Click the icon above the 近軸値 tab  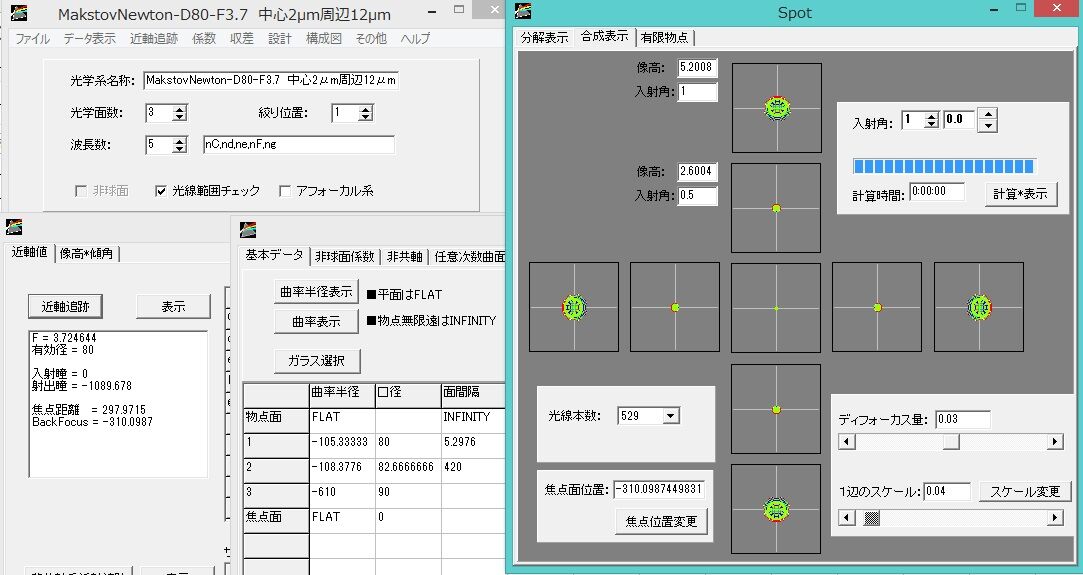tap(14, 226)
